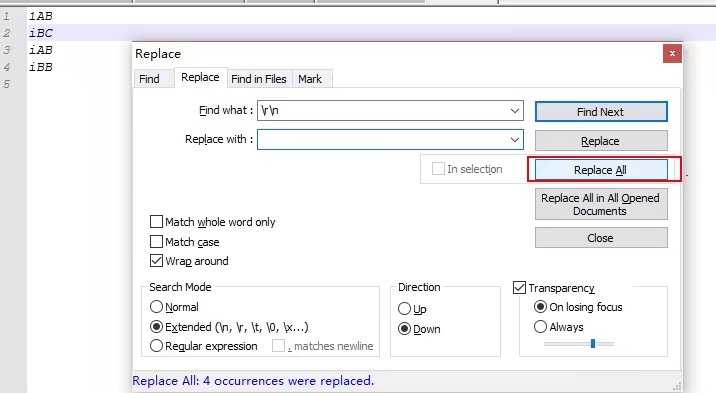Viewport: 716px width, 393px height.
Task: Open the Find in Files tab
Action: [258, 79]
